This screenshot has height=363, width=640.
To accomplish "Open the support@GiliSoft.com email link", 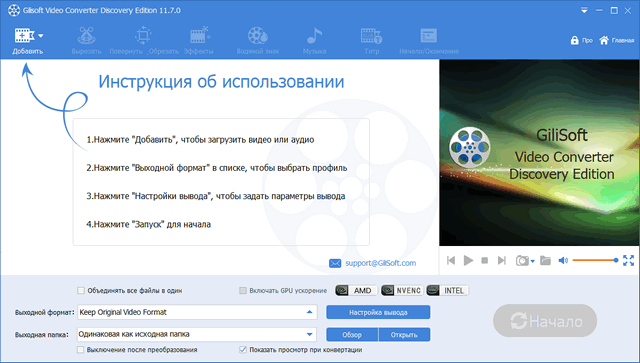I will tap(380, 263).
